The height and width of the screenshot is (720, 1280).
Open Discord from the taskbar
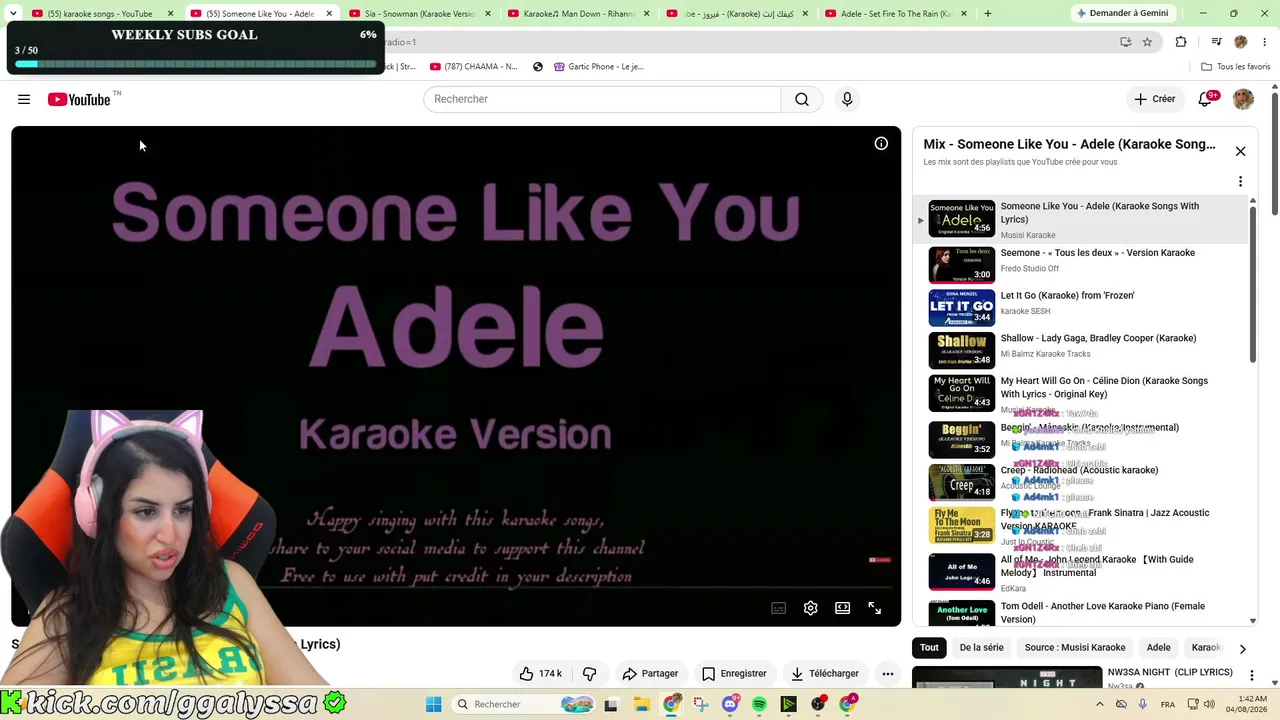point(730,704)
